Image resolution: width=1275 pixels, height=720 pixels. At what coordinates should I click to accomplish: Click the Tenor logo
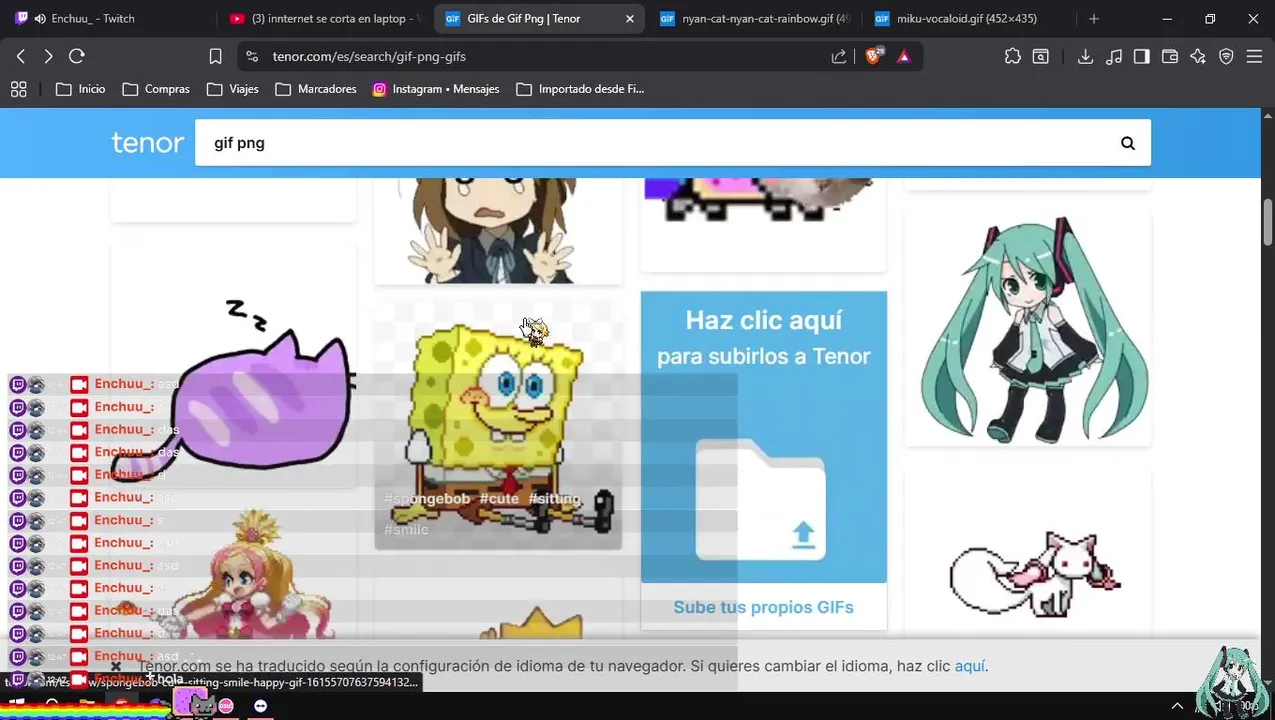coord(148,143)
